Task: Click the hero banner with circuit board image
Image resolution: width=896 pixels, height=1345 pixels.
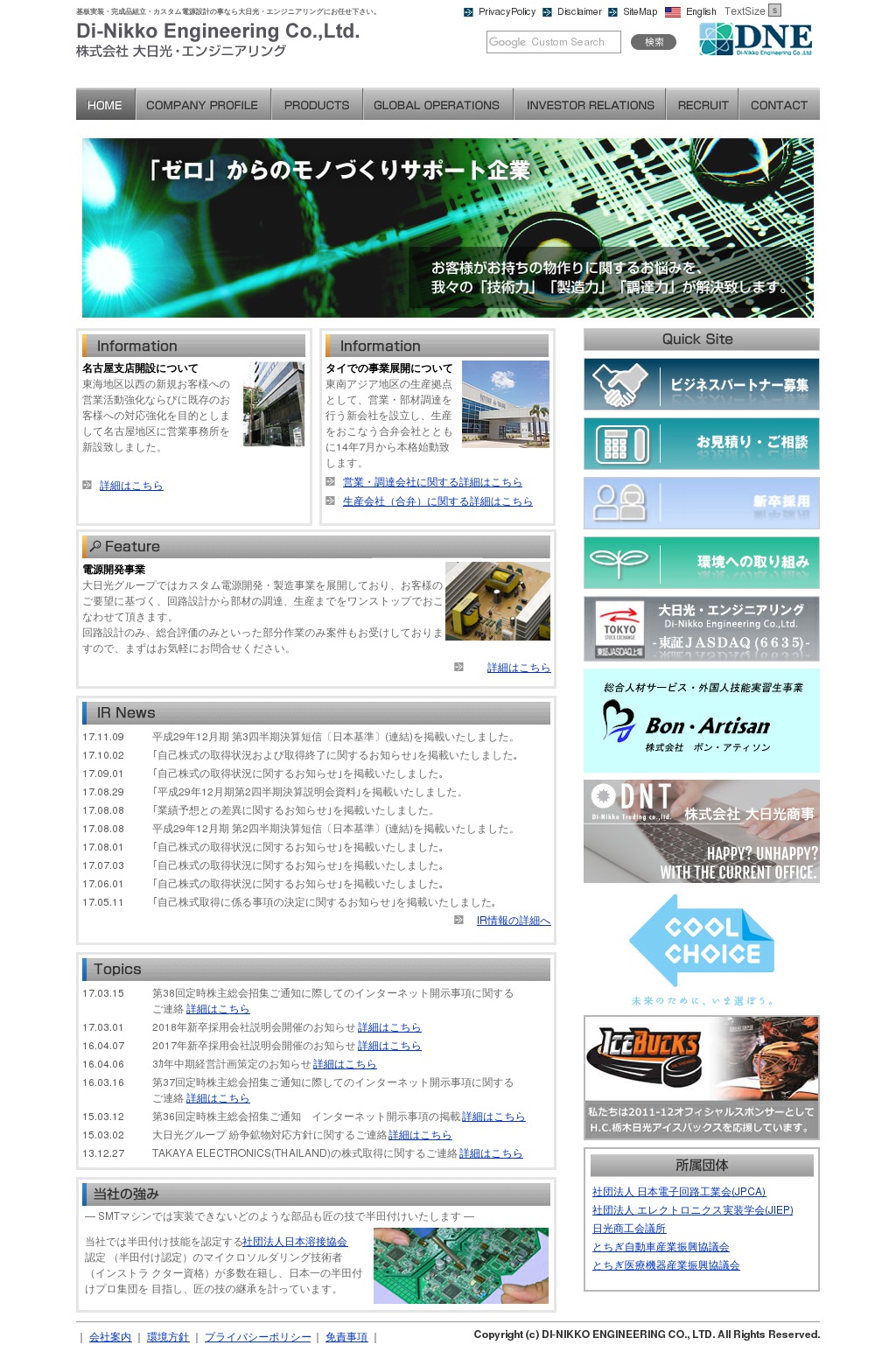Action: (x=448, y=228)
